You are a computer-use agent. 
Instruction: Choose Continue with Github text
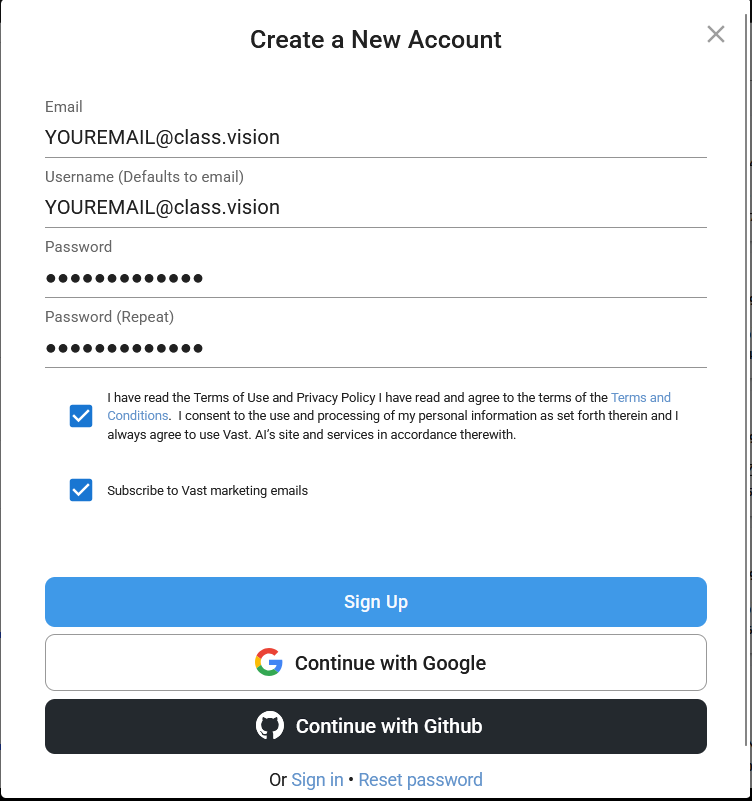tap(389, 726)
